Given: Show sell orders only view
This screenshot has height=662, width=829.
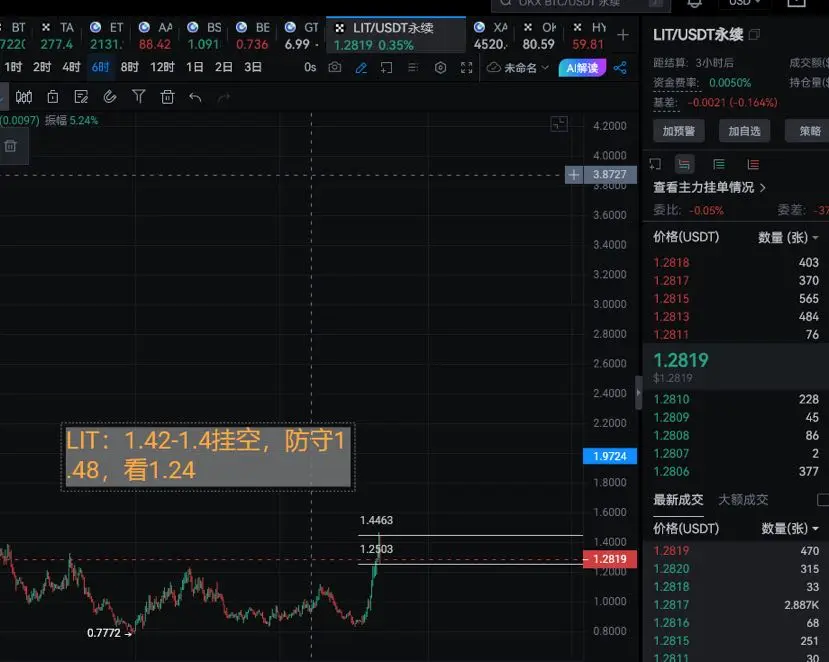Looking at the screenshot, I should pos(753,164).
